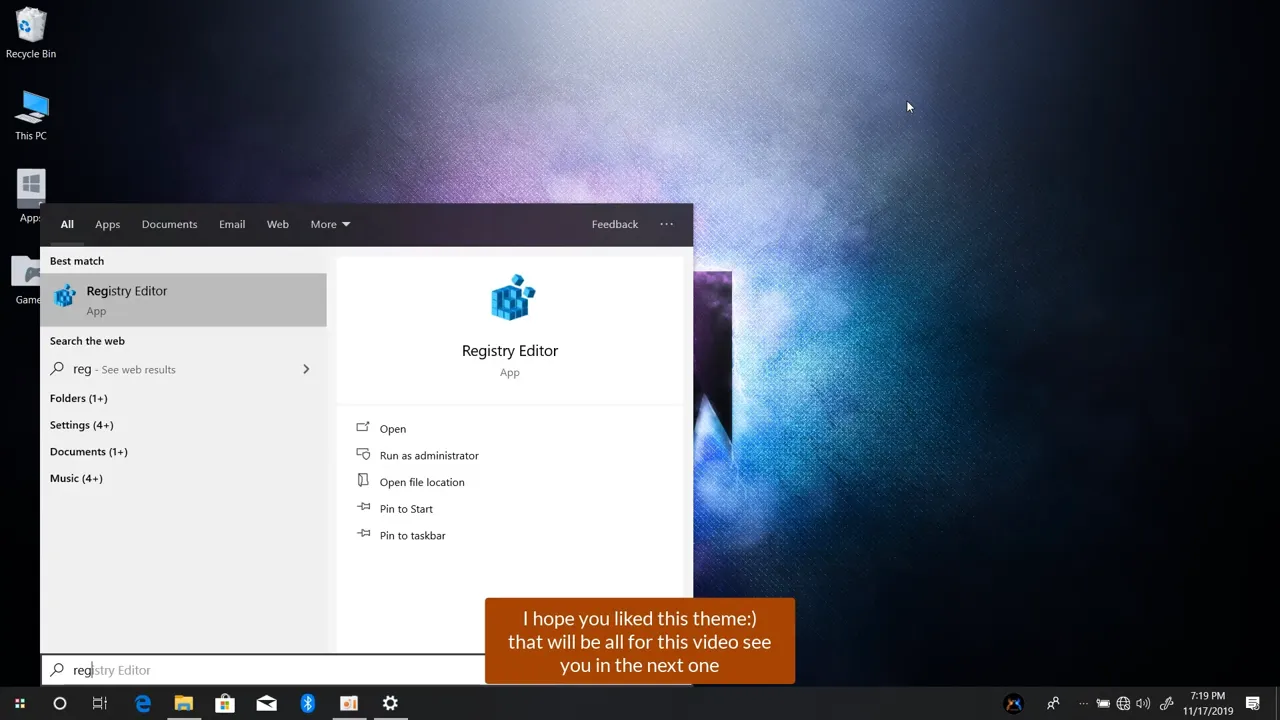Click the Apps desktop shortcut icon
This screenshot has height=720, width=1280.
point(31,197)
